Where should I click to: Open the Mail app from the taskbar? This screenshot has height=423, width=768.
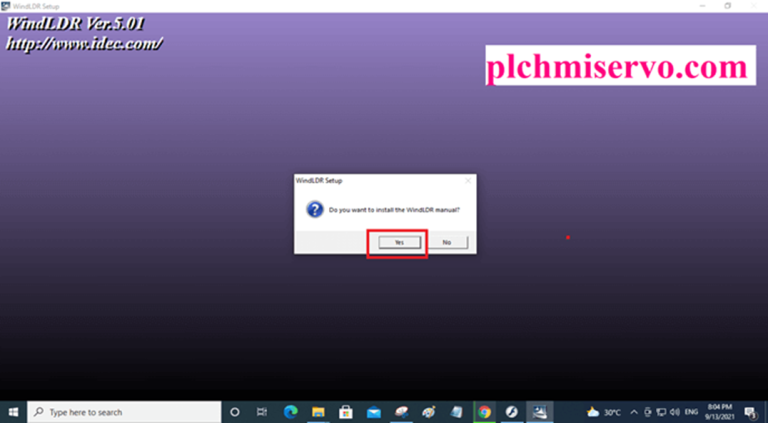[x=373, y=411]
